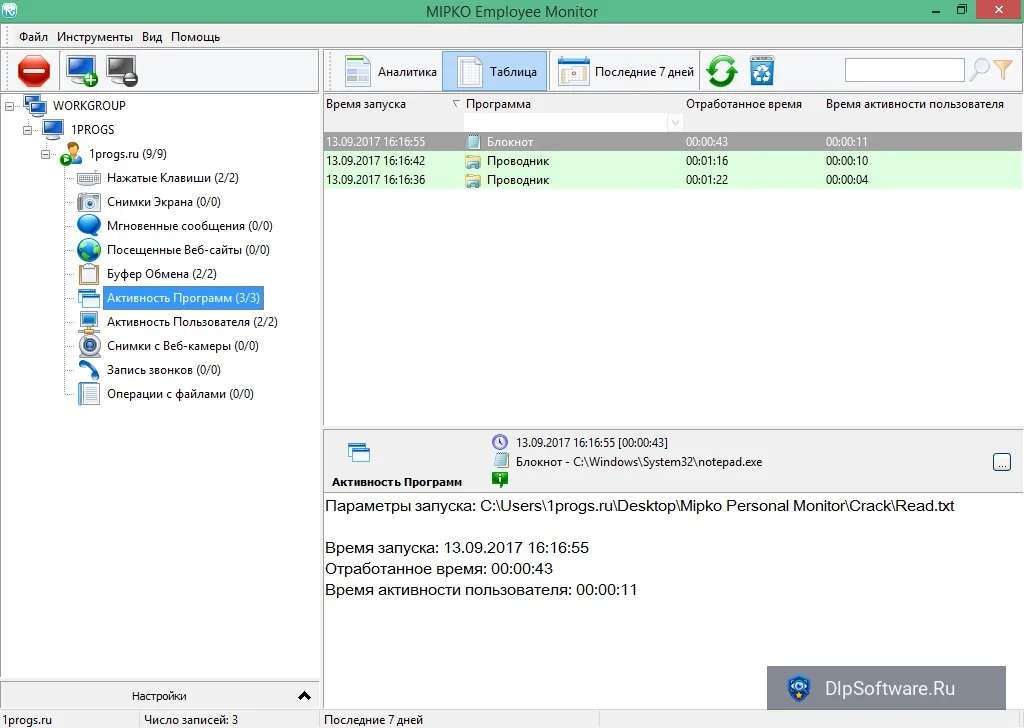Screen dimensions: 1024x728
Task: Select Активность Программ (3/3) in the tree
Action: [x=184, y=298]
